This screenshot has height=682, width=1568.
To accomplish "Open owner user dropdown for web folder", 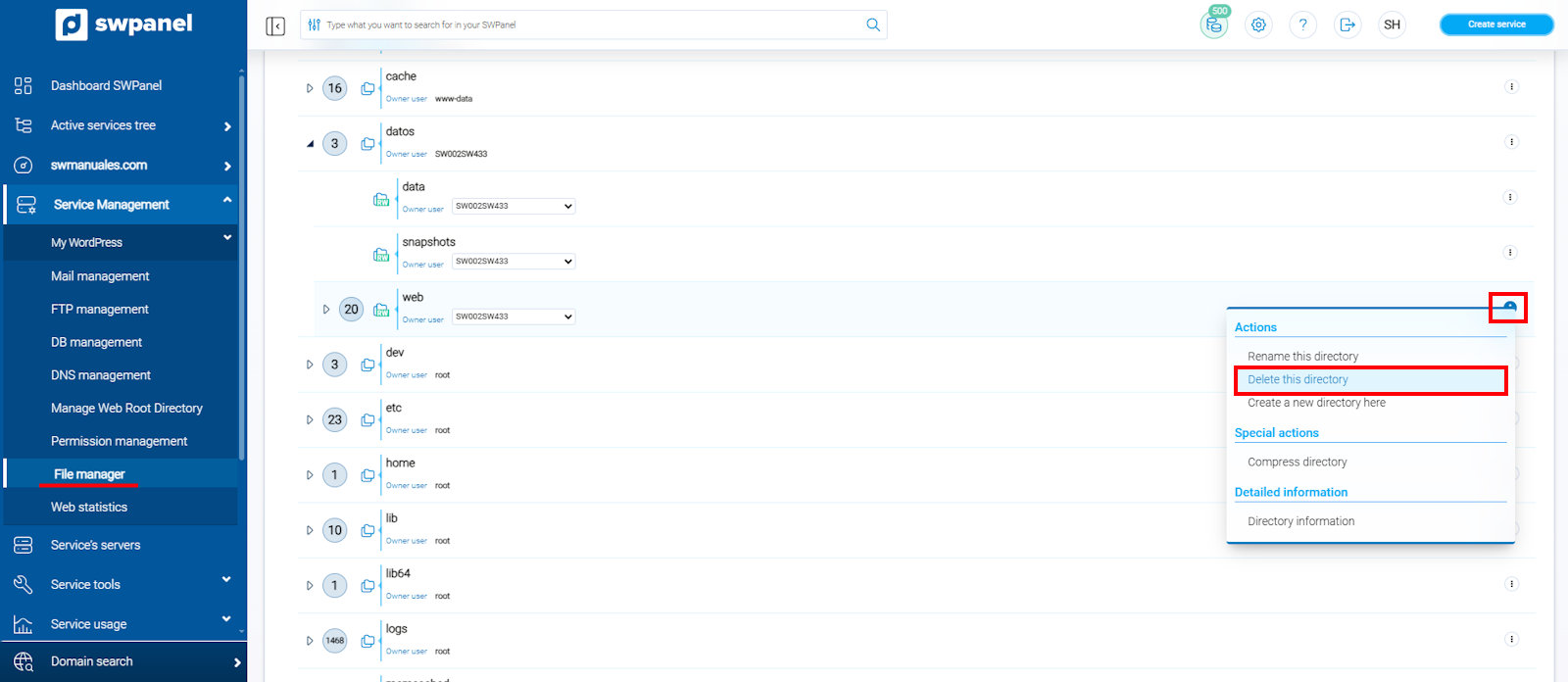I will point(514,317).
